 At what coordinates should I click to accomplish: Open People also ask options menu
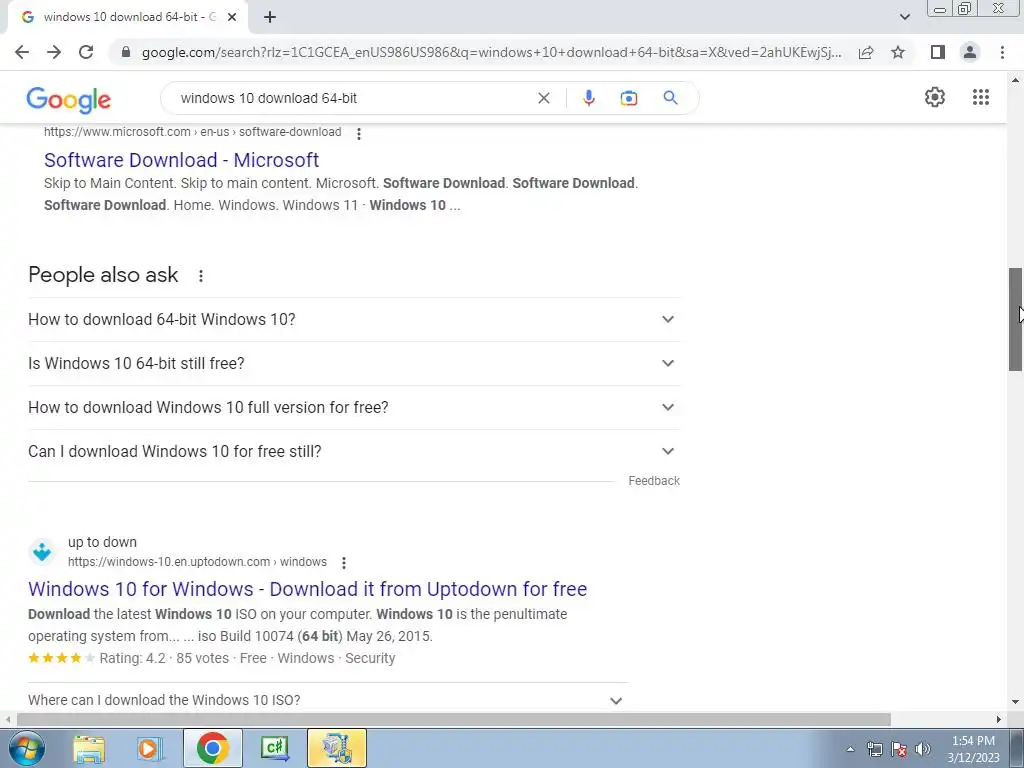[x=200, y=276]
